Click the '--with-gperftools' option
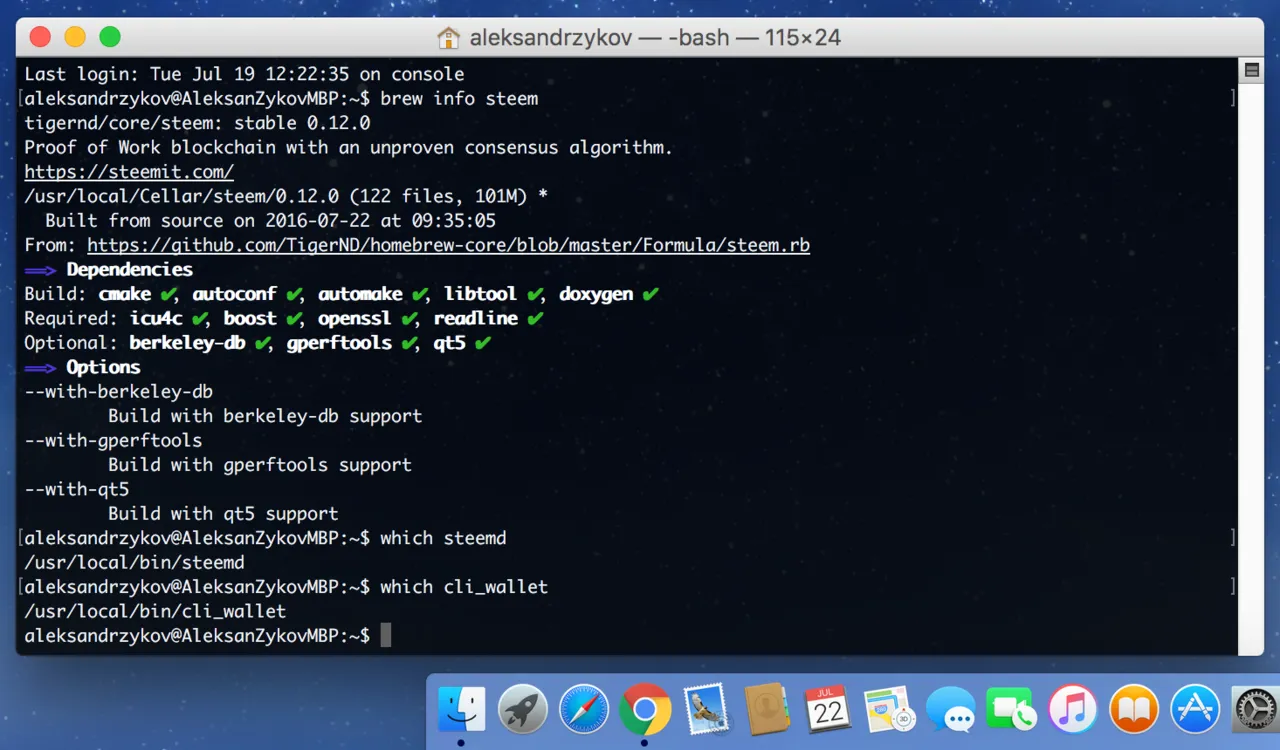The image size is (1280, 750). (113, 440)
